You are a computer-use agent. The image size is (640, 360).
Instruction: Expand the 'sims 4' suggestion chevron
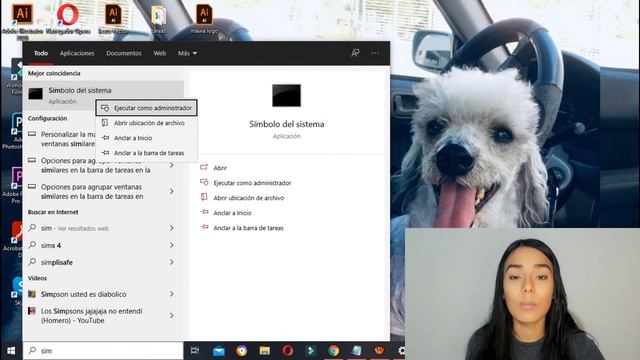tap(172, 245)
